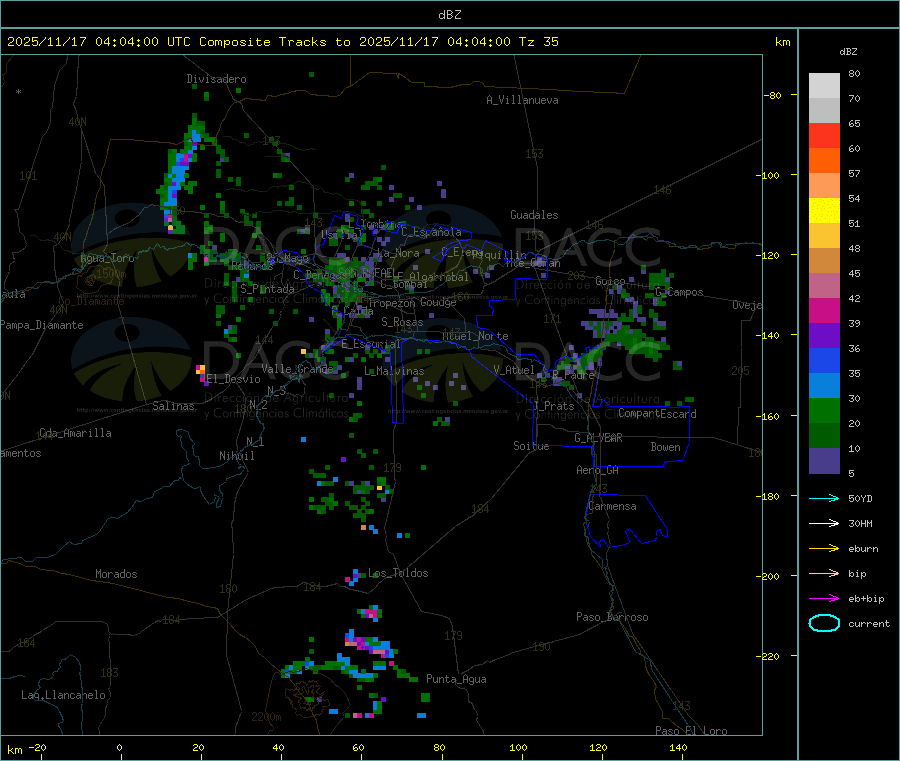Click the Divisadero map label
Screen dimensions: 900x761
coord(216,79)
